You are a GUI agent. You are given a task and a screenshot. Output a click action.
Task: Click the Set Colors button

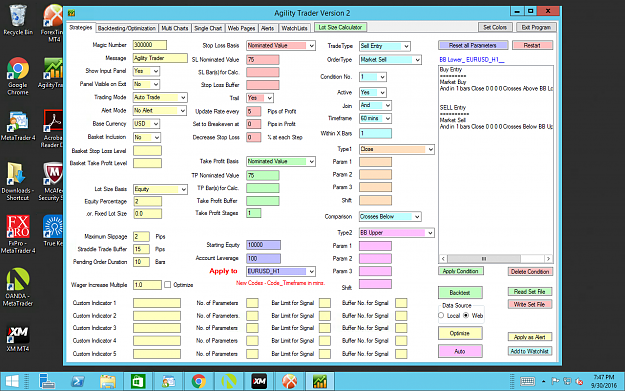coord(495,27)
